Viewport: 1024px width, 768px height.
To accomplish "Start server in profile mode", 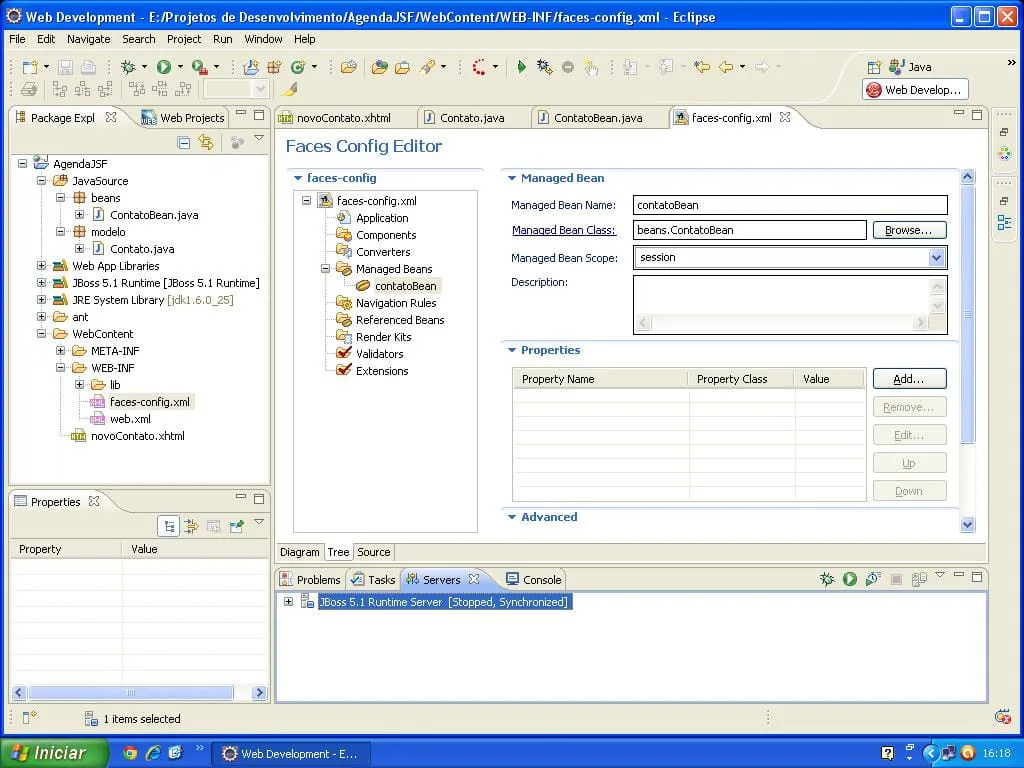I will (x=873, y=579).
